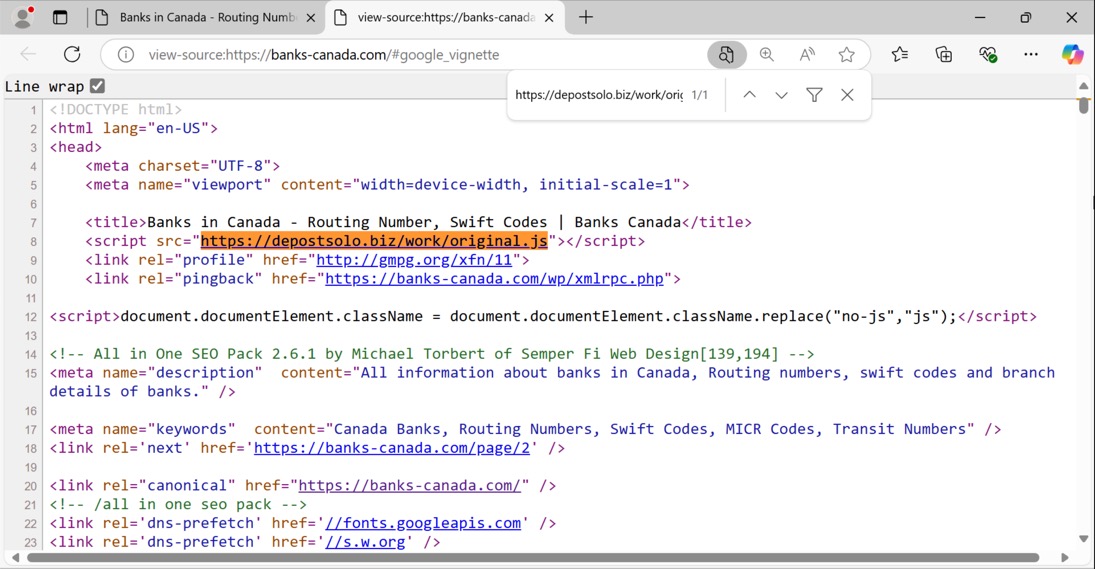Click the address bar URL field
The height and width of the screenshot is (569, 1095).
[419, 54]
